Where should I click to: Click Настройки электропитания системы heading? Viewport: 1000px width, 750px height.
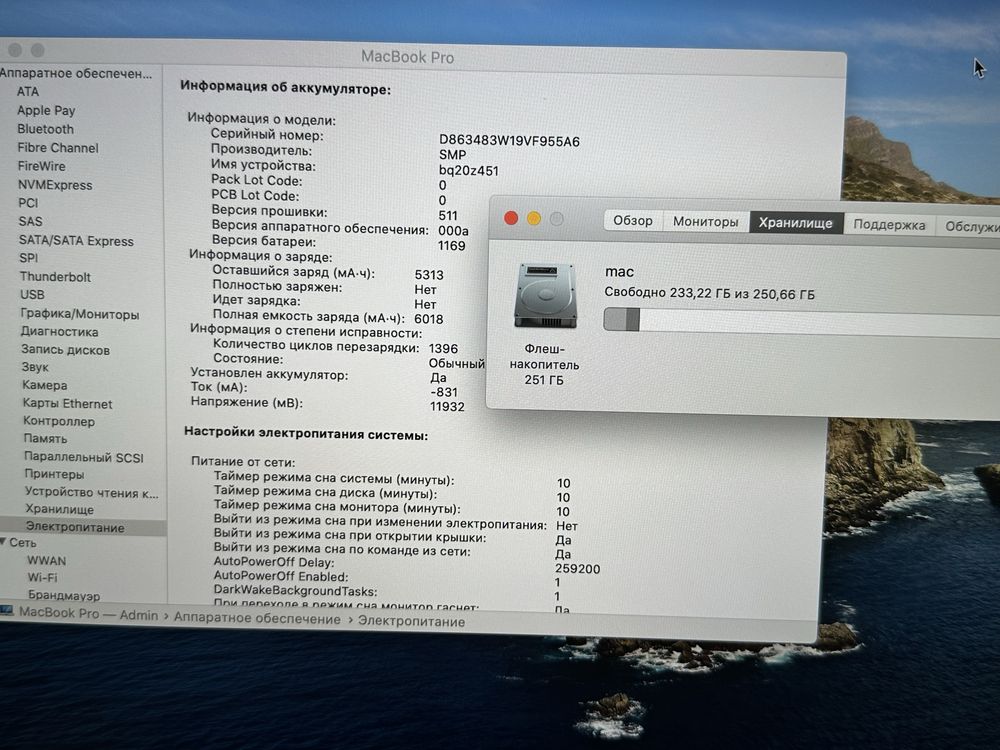[306, 433]
